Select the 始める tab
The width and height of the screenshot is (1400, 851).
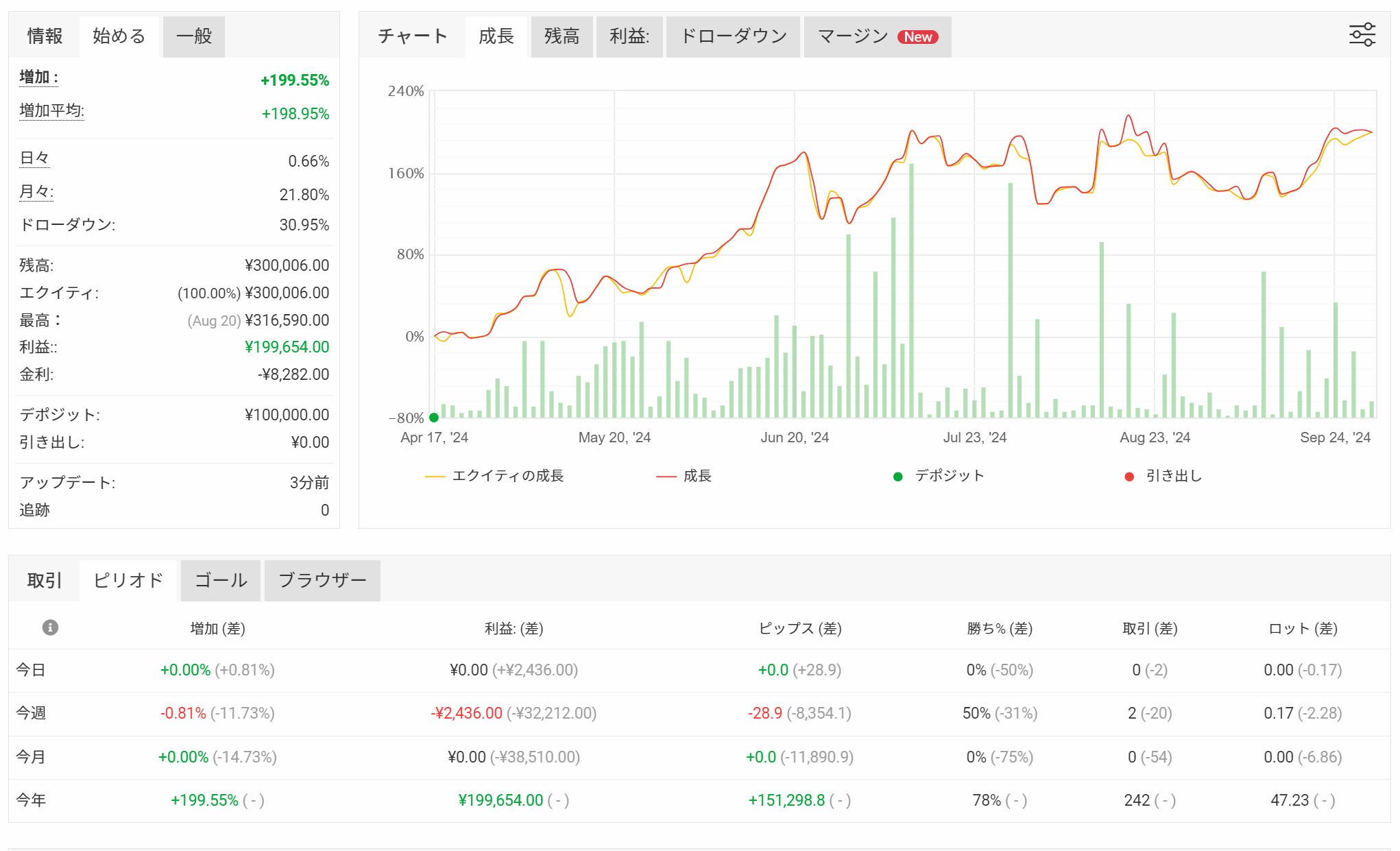point(119,36)
